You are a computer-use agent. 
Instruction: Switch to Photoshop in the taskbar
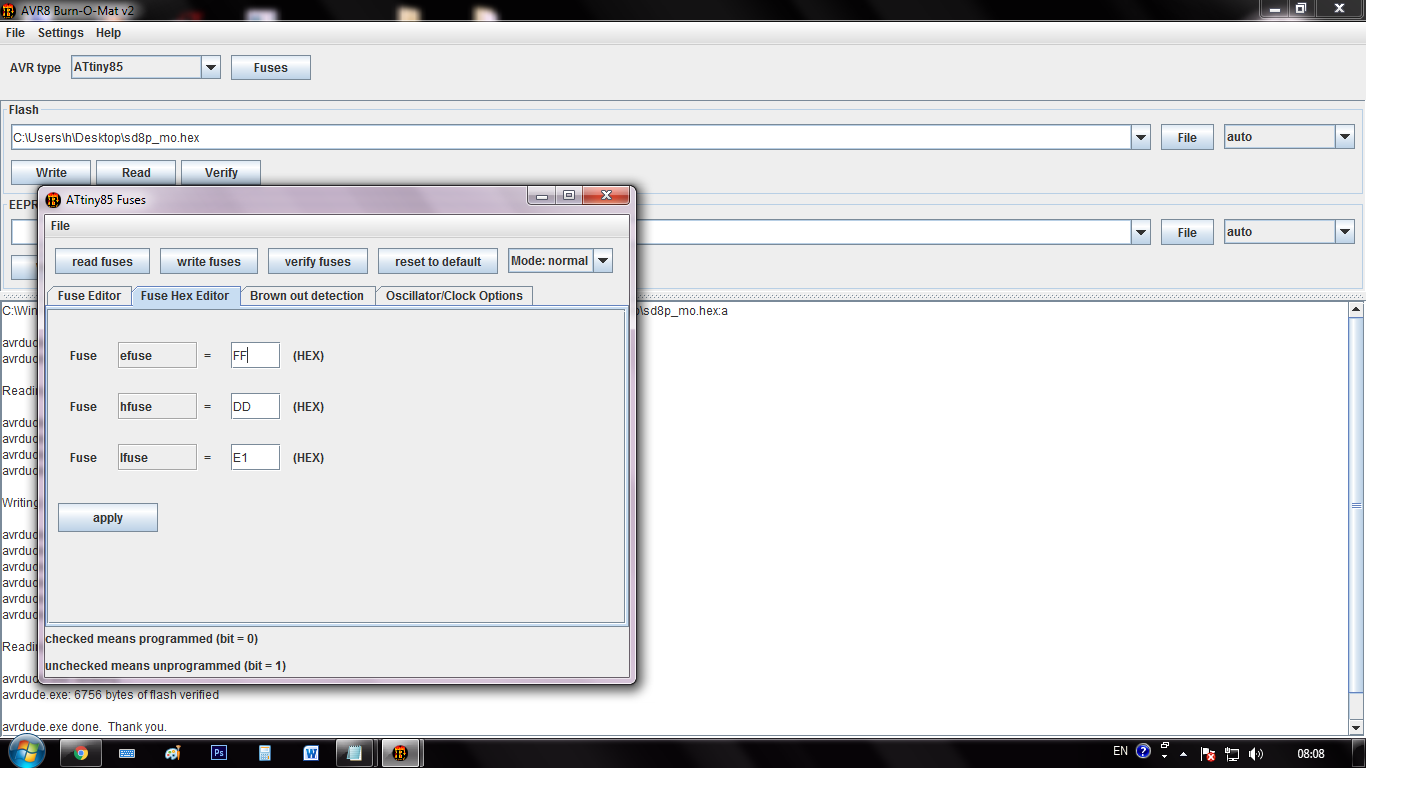coord(219,753)
